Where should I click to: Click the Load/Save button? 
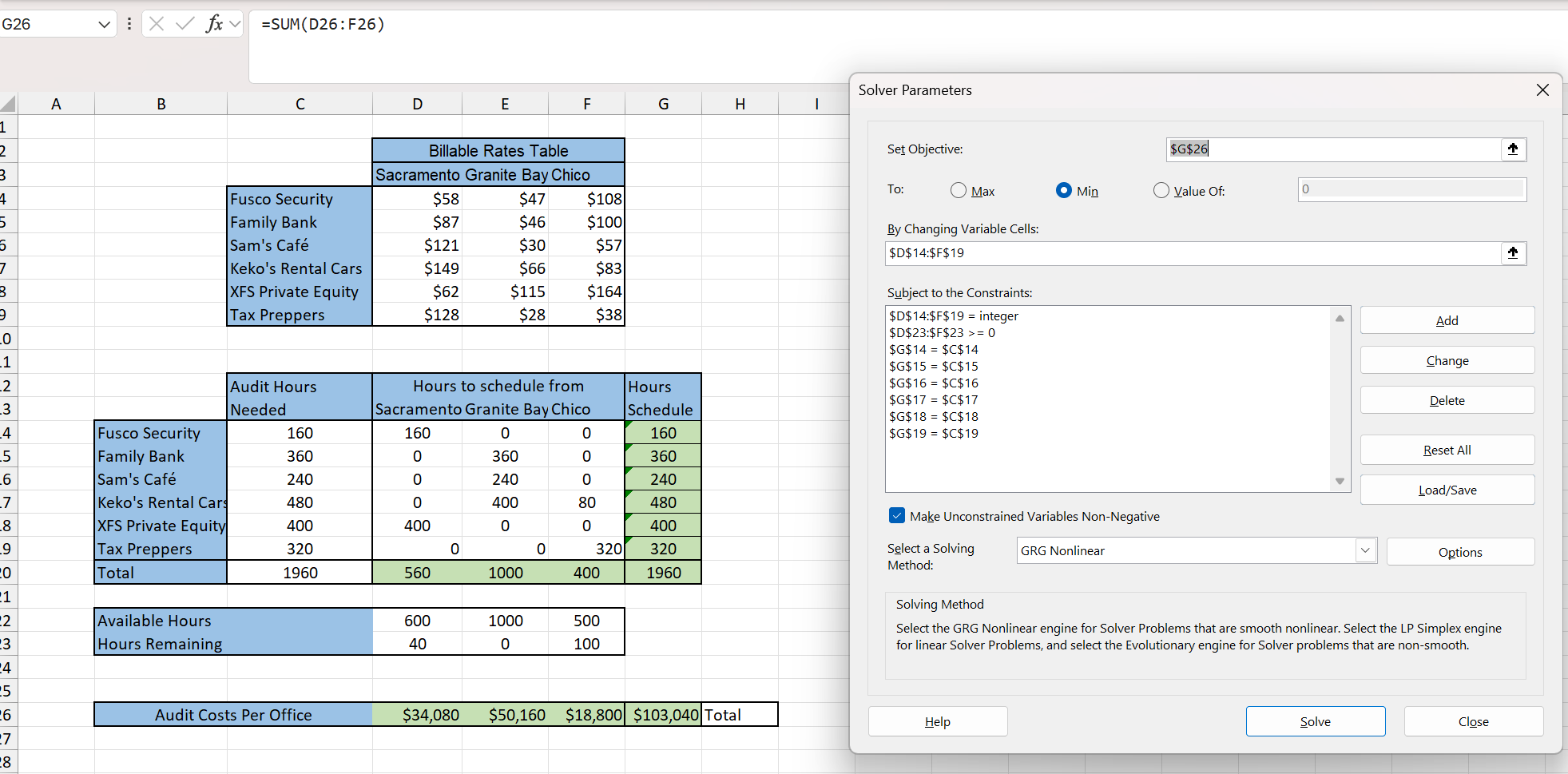pyautogui.click(x=1447, y=490)
